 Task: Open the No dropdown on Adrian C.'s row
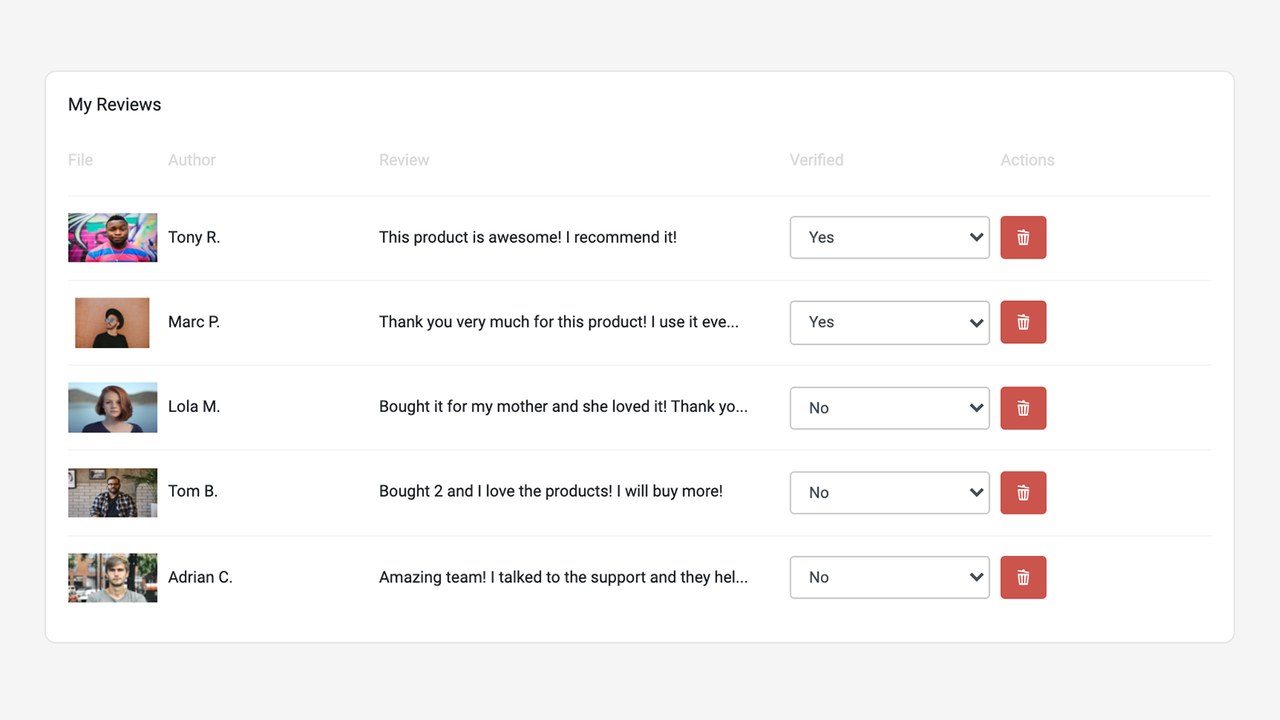[x=889, y=577]
